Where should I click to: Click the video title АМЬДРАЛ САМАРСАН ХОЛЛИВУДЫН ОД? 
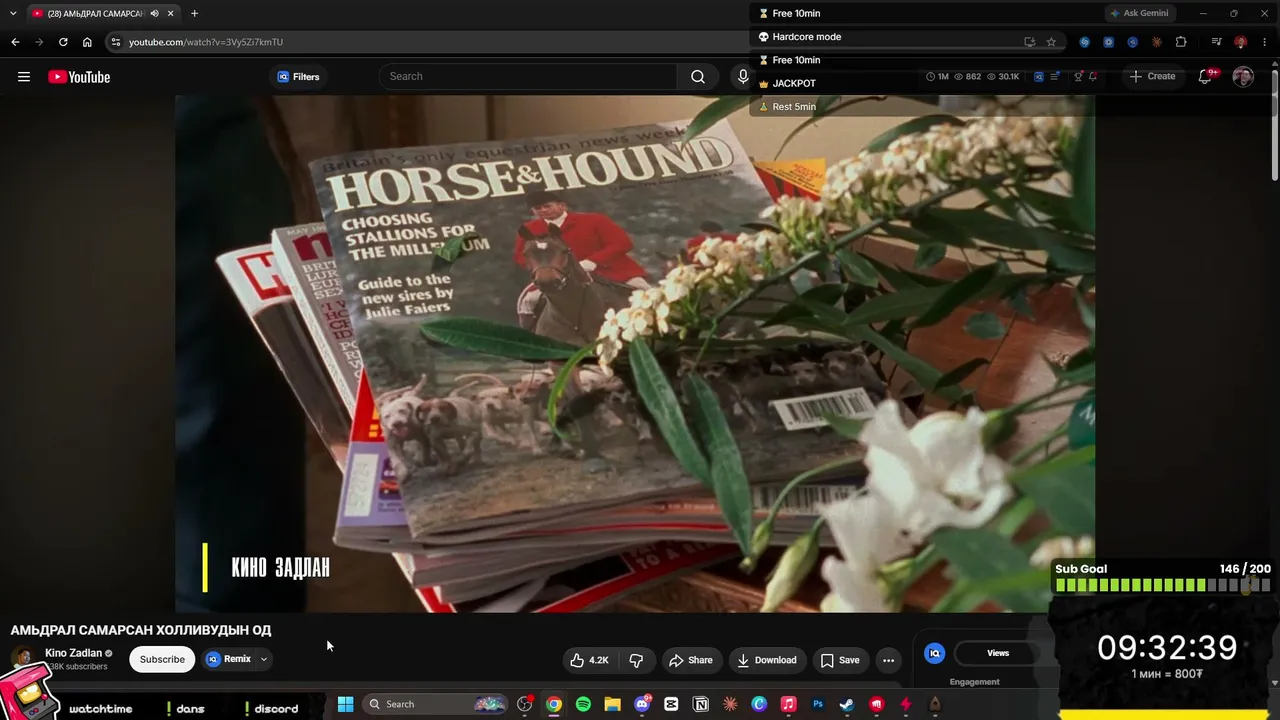[141, 630]
